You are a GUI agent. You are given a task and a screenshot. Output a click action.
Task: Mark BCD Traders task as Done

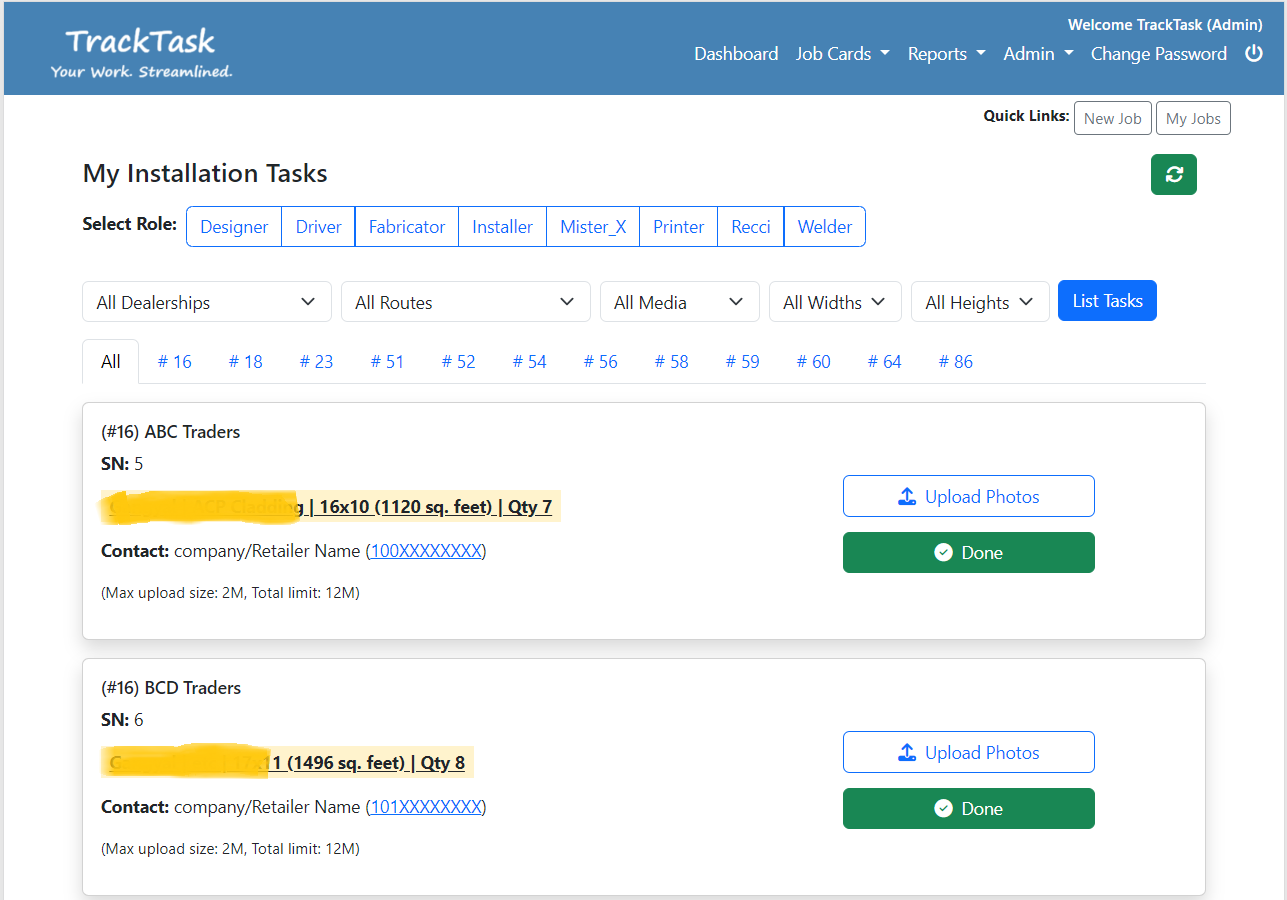(968, 809)
